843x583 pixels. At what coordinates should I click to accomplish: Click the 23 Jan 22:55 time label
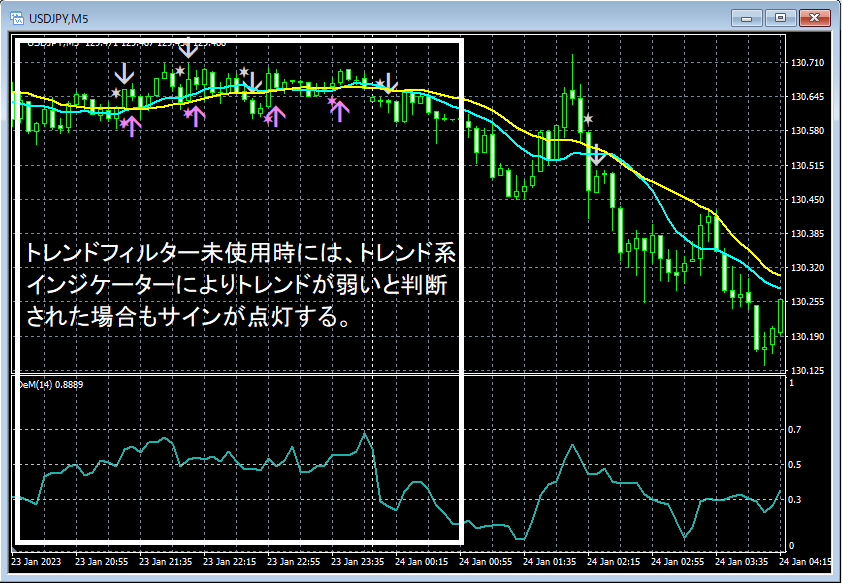(294, 561)
